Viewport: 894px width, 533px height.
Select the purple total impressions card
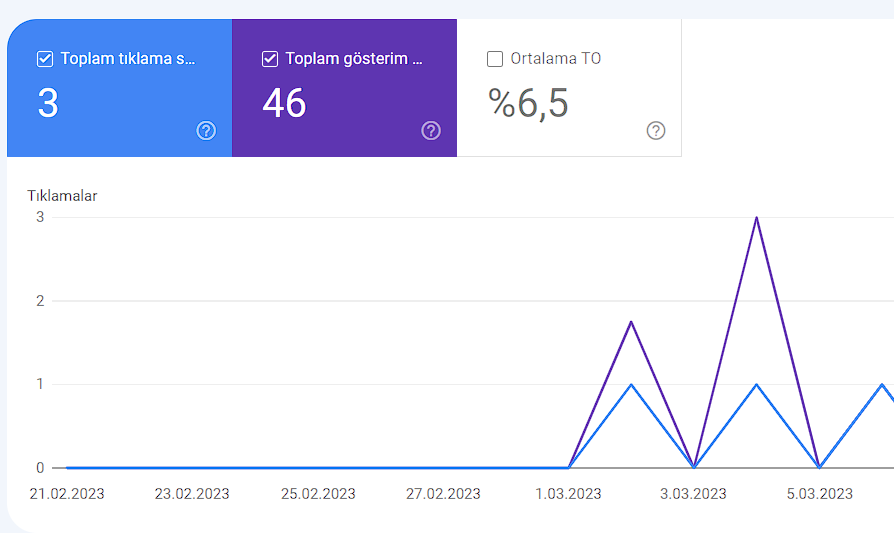(x=344, y=88)
